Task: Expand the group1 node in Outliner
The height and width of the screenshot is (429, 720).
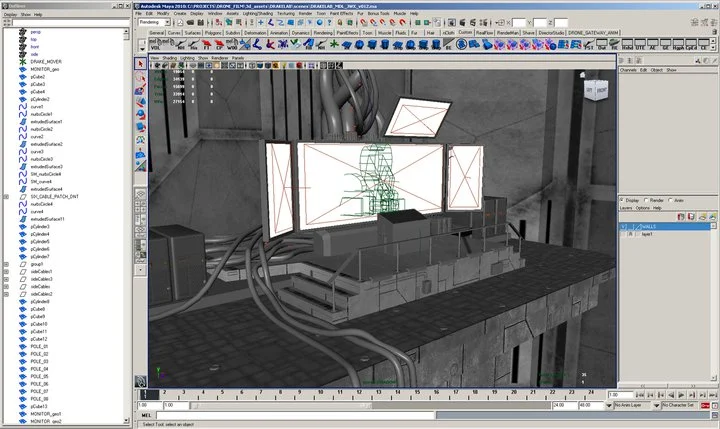Action: [6, 264]
